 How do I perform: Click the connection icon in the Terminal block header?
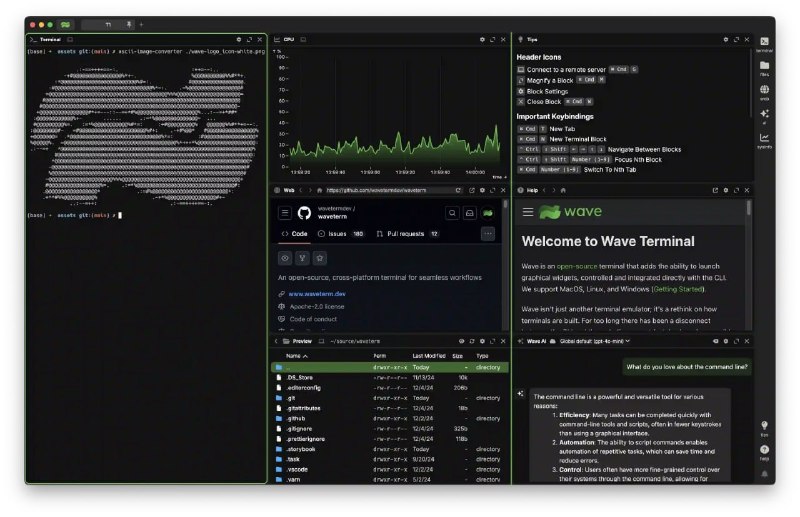(x=70, y=39)
